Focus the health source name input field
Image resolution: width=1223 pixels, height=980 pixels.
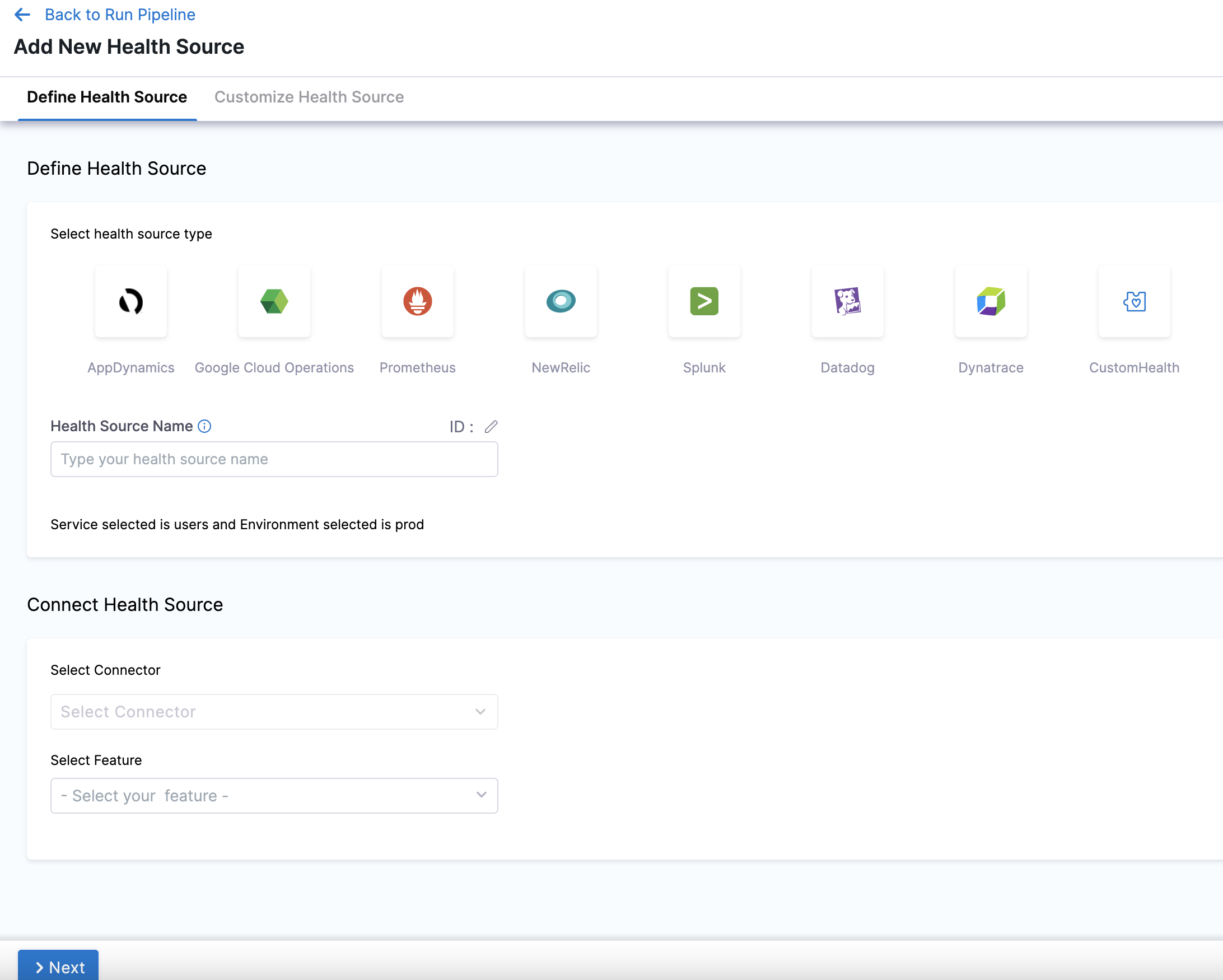click(x=274, y=459)
